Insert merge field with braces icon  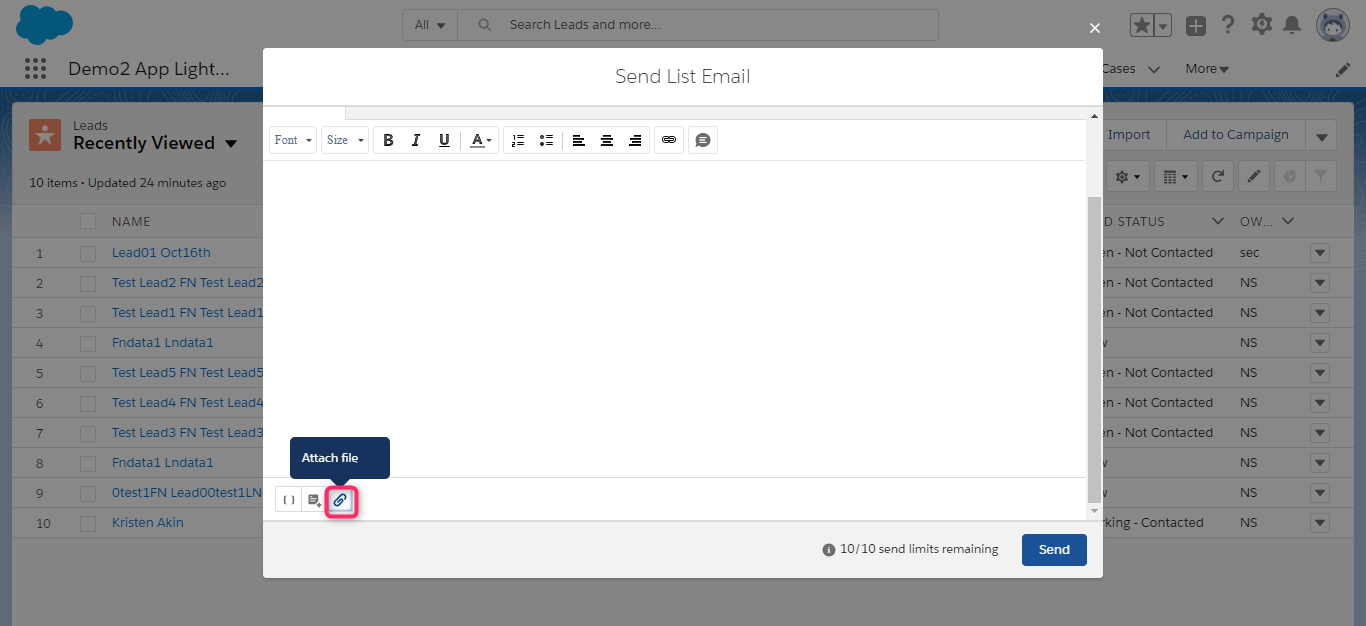coord(288,499)
